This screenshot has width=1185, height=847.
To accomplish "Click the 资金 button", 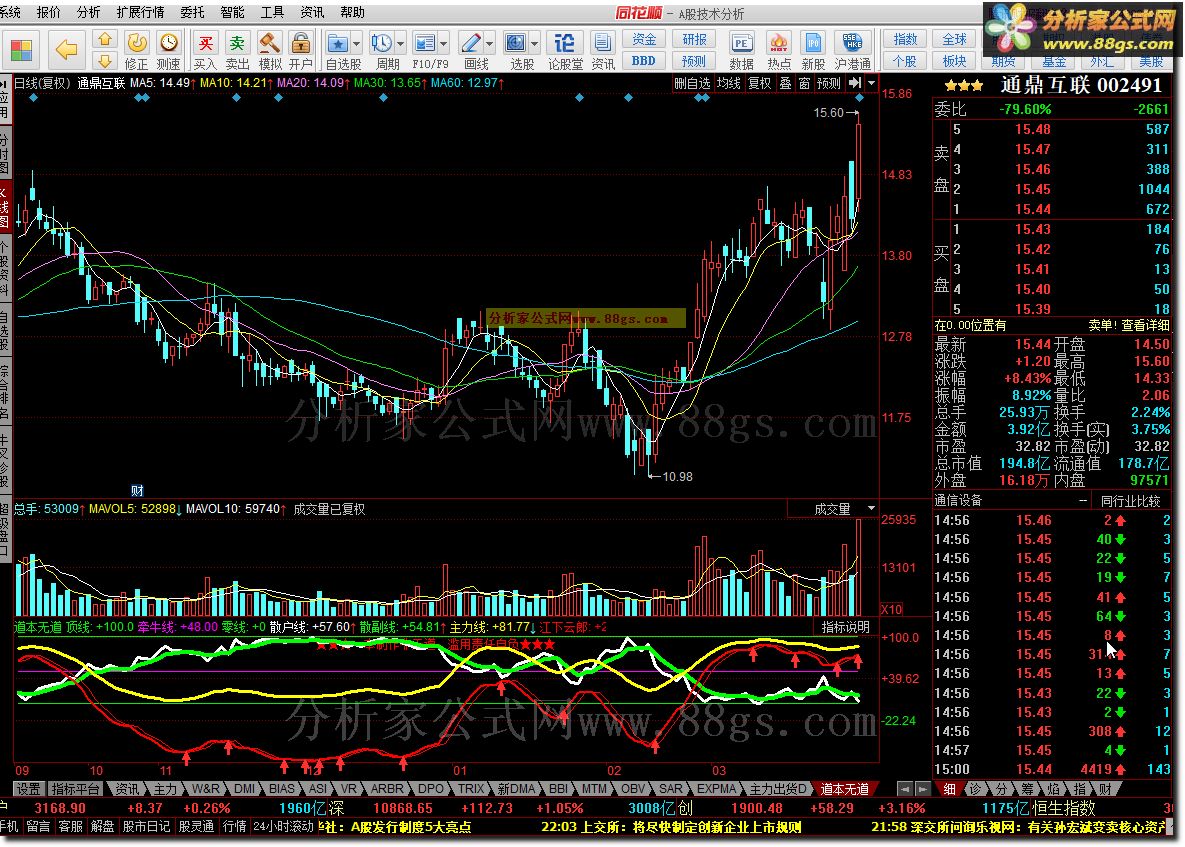I will (644, 39).
